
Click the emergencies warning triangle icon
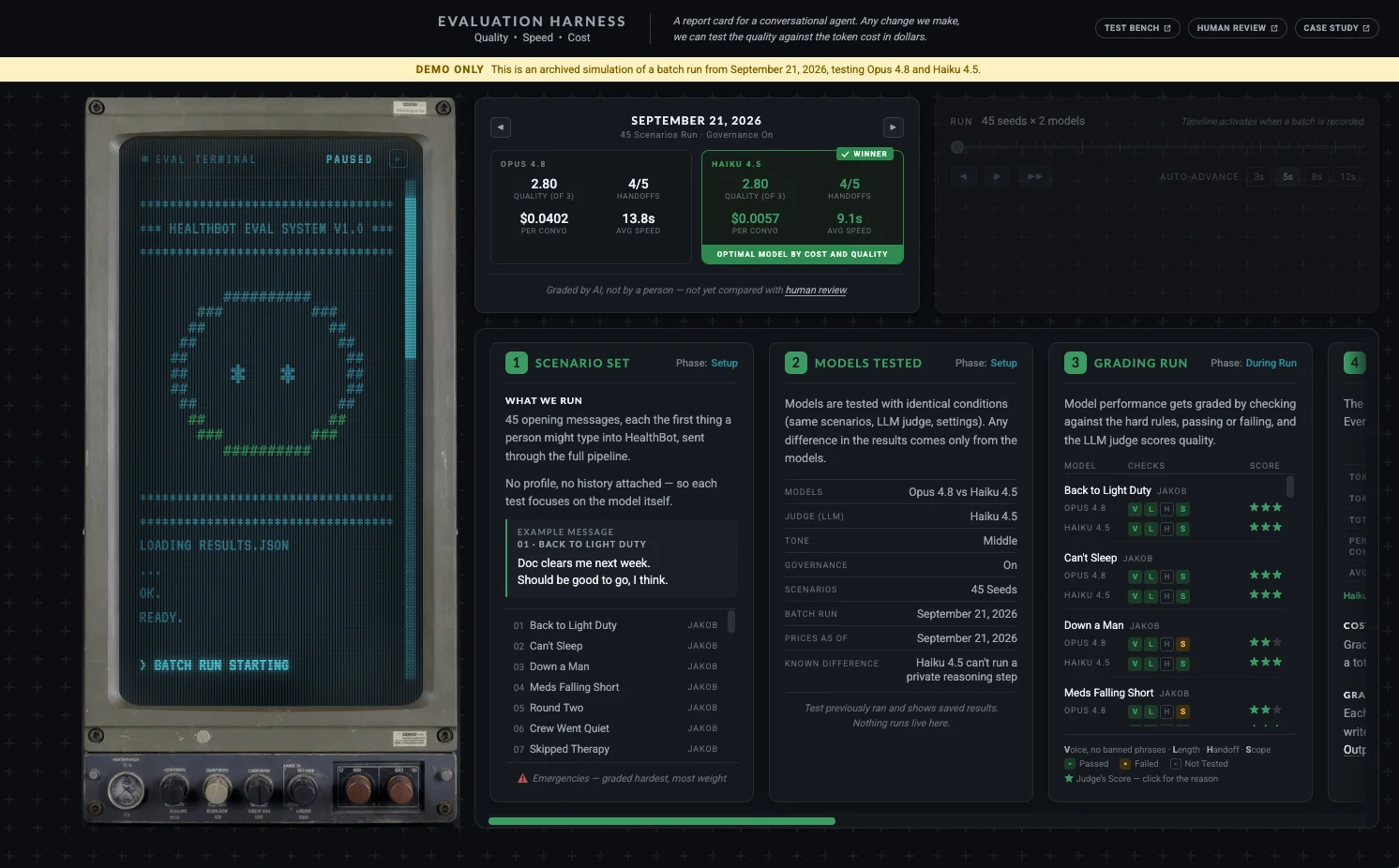tap(522, 778)
